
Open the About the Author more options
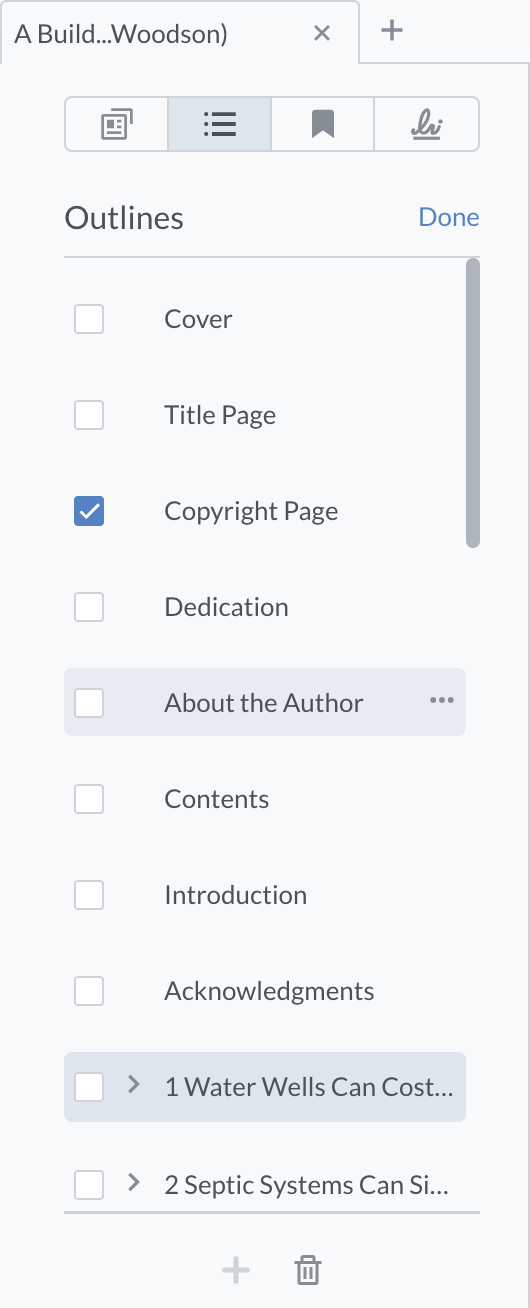(441, 701)
